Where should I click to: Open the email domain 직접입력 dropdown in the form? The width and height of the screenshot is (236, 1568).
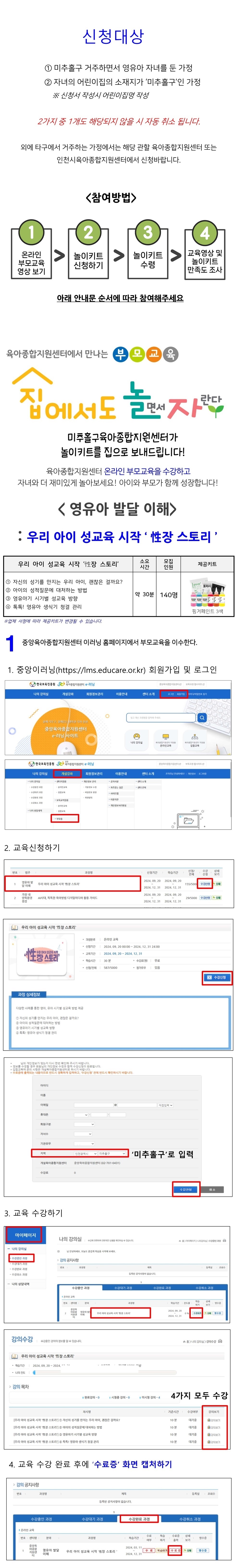click(x=165, y=1105)
